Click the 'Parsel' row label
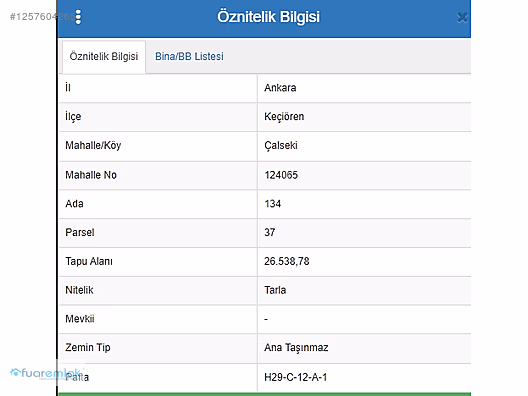Image resolution: width=528 pixels, height=396 pixels. [80, 232]
